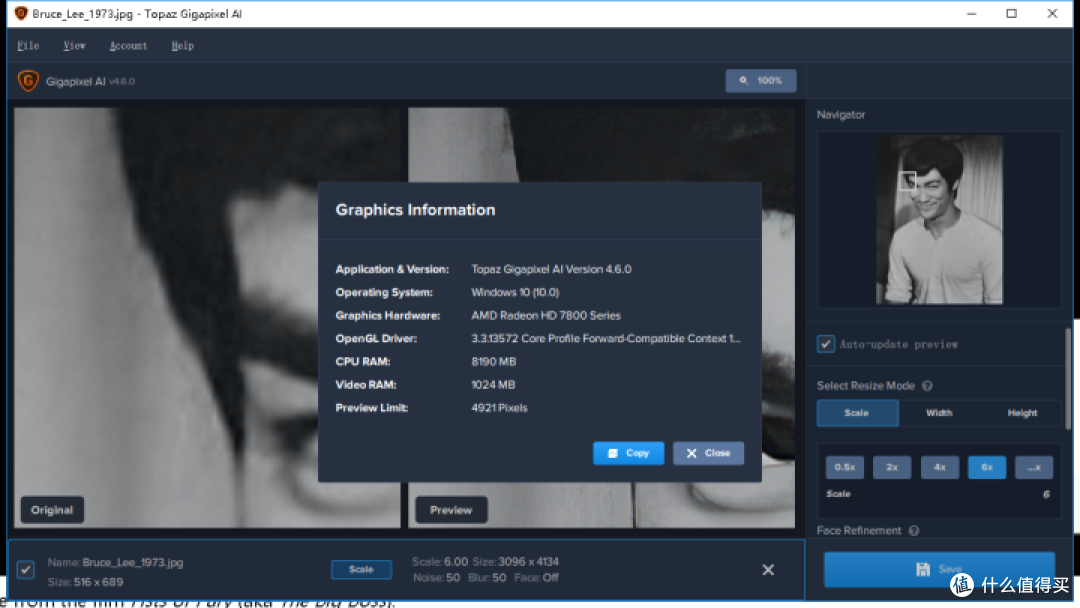This screenshot has width=1080, height=608.
Task: Close the Graphics Information dialog
Action: (708, 453)
